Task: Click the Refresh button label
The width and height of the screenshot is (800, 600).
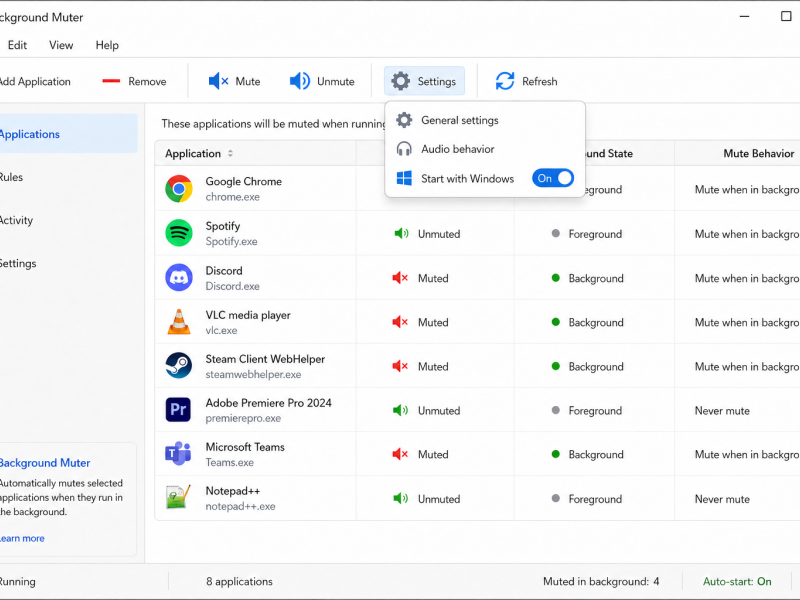Action: click(539, 82)
